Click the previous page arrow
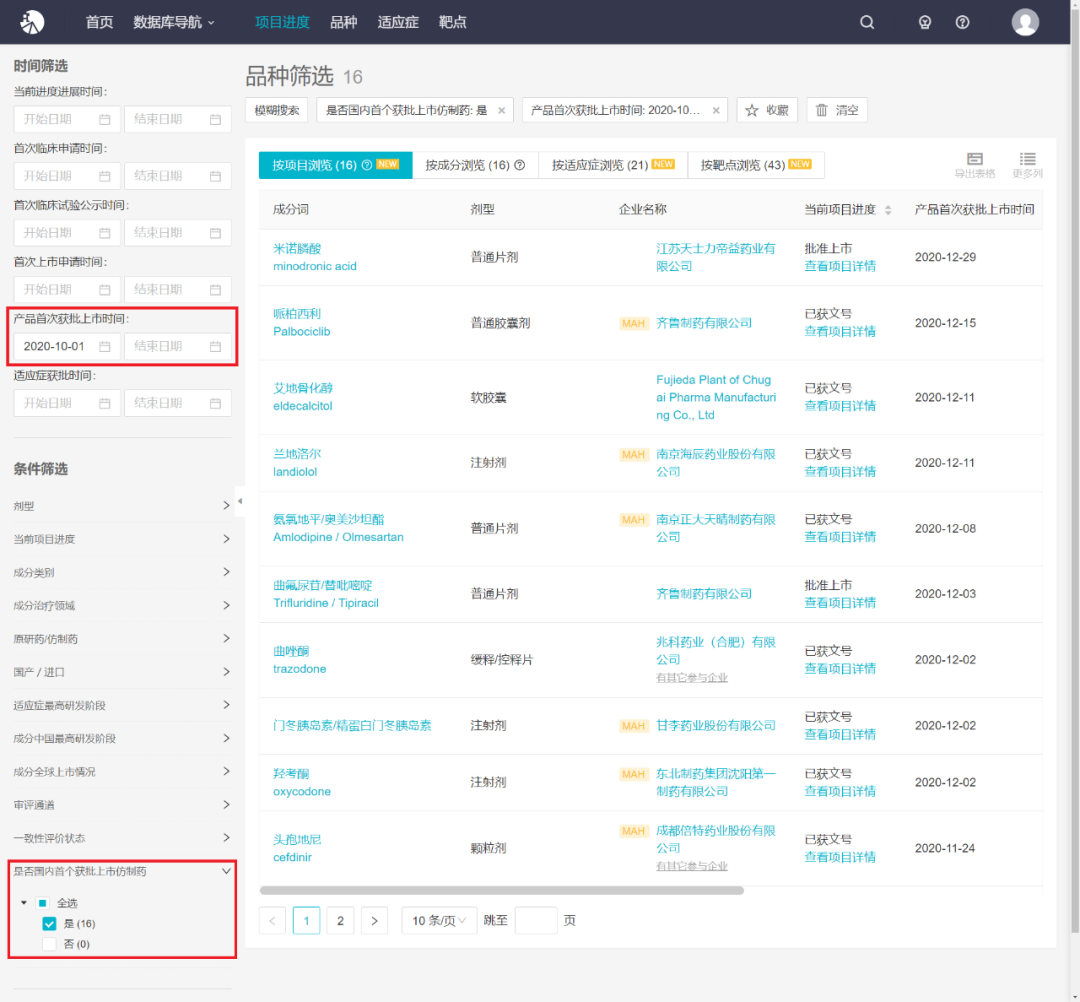This screenshot has width=1080, height=1002. coord(273,921)
